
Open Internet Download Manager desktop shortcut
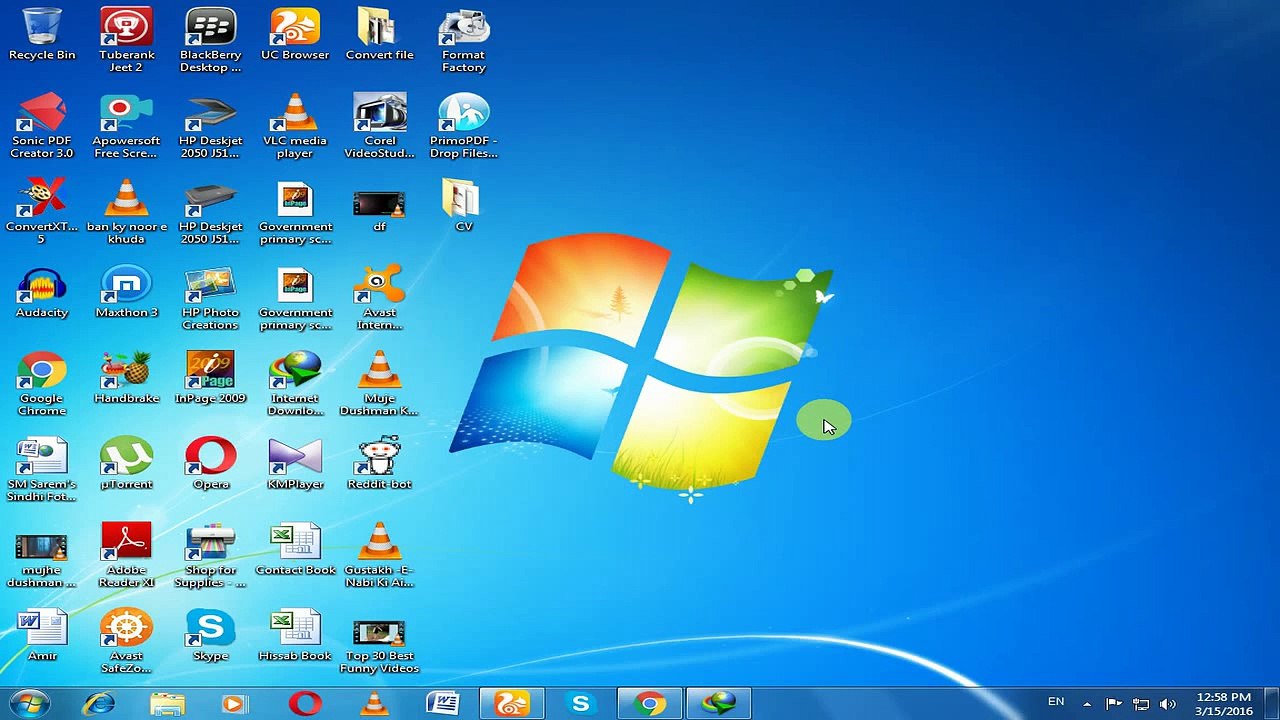[x=295, y=383]
